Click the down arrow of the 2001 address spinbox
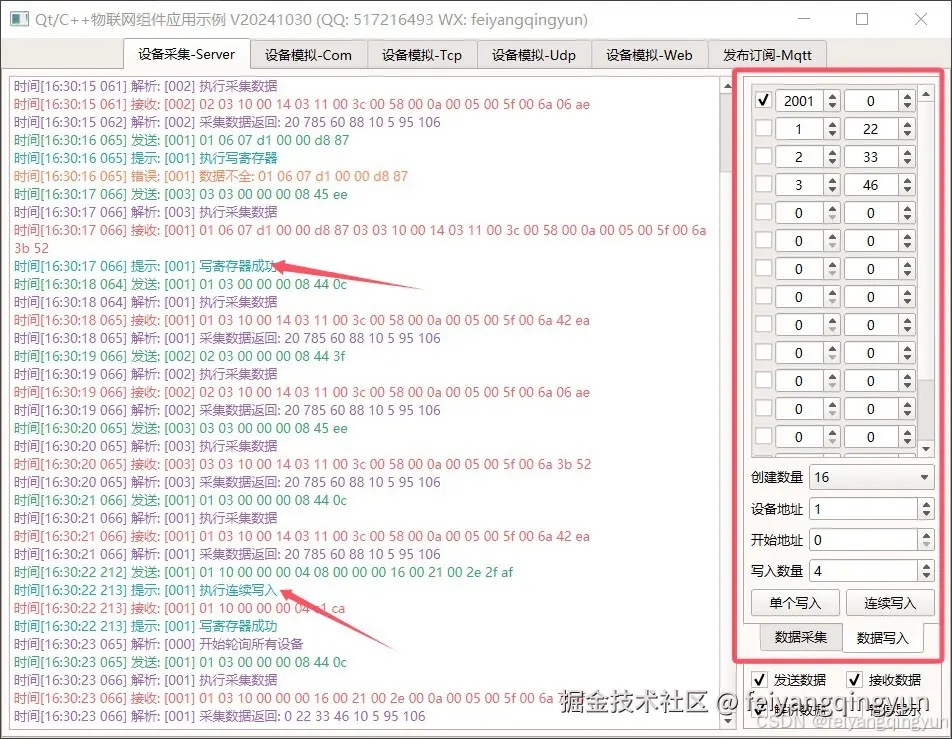This screenshot has height=739, width=952. point(832,106)
